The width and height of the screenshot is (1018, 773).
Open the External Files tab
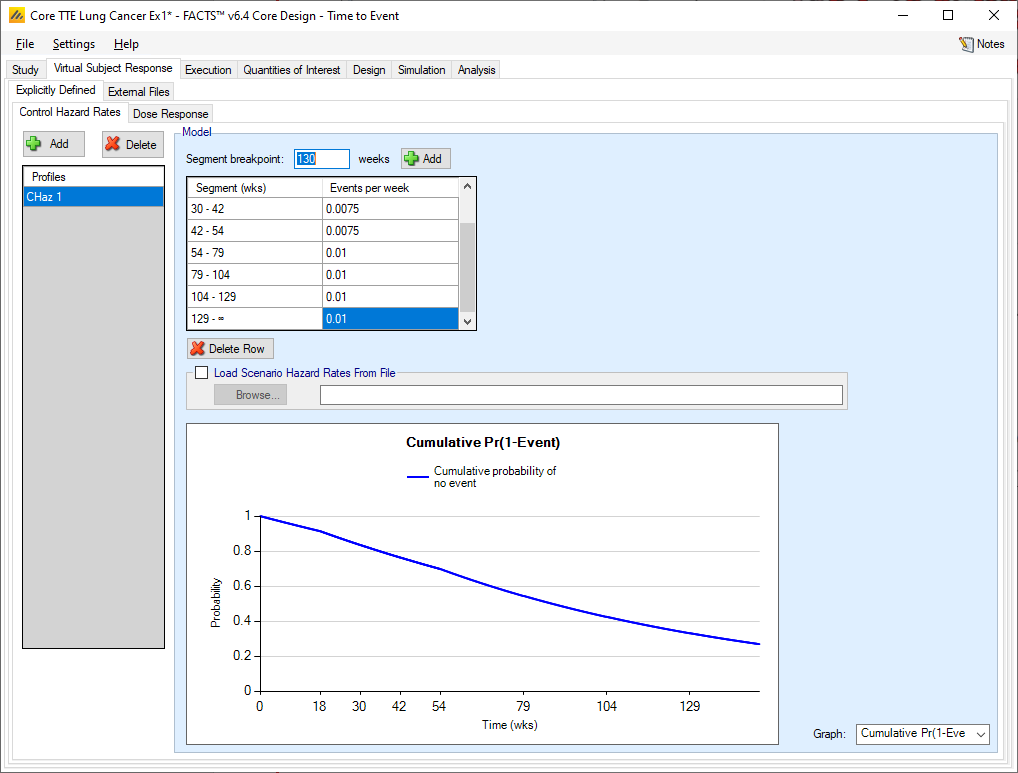[x=139, y=92]
